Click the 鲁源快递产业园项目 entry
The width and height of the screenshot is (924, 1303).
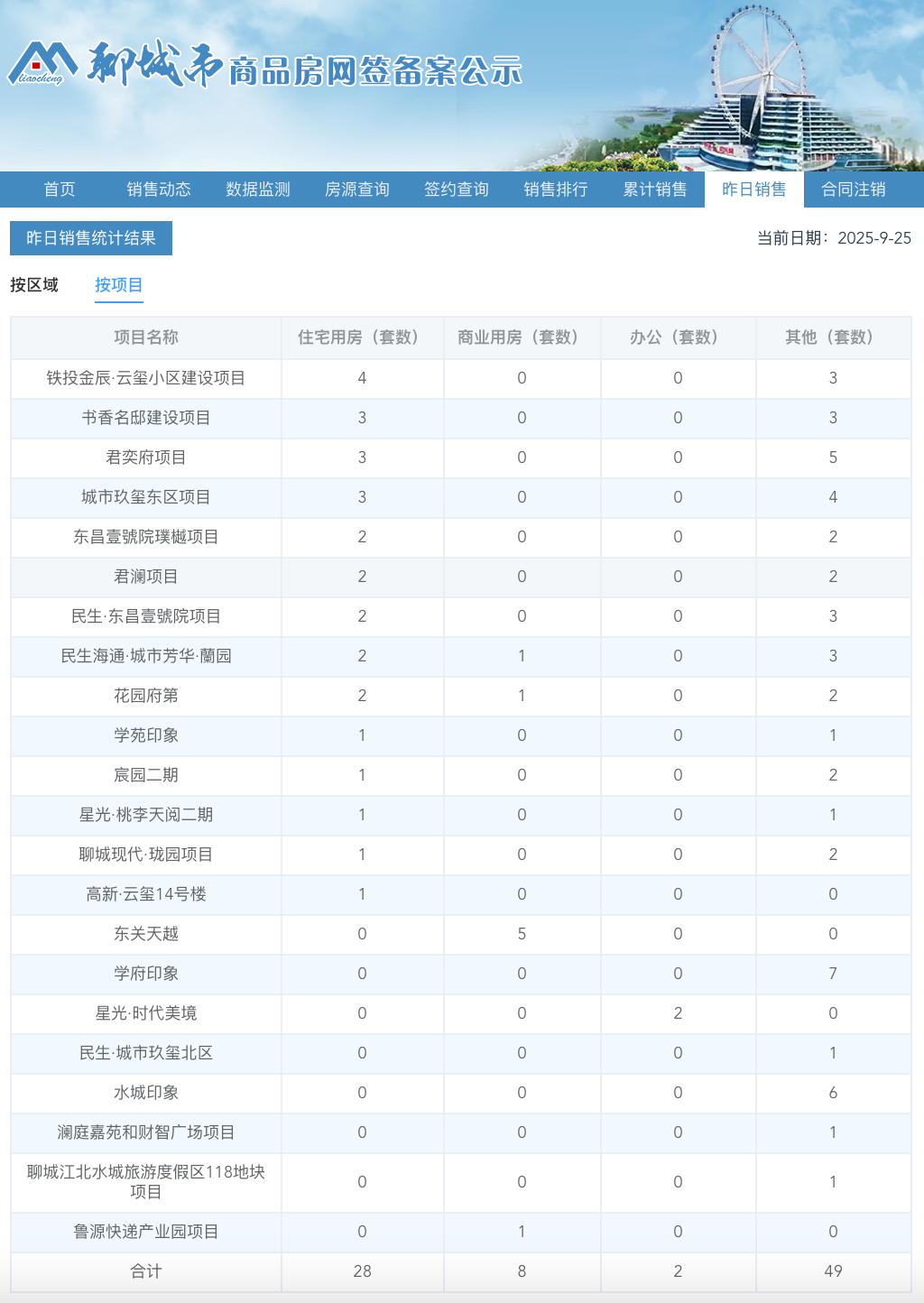(x=147, y=1232)
